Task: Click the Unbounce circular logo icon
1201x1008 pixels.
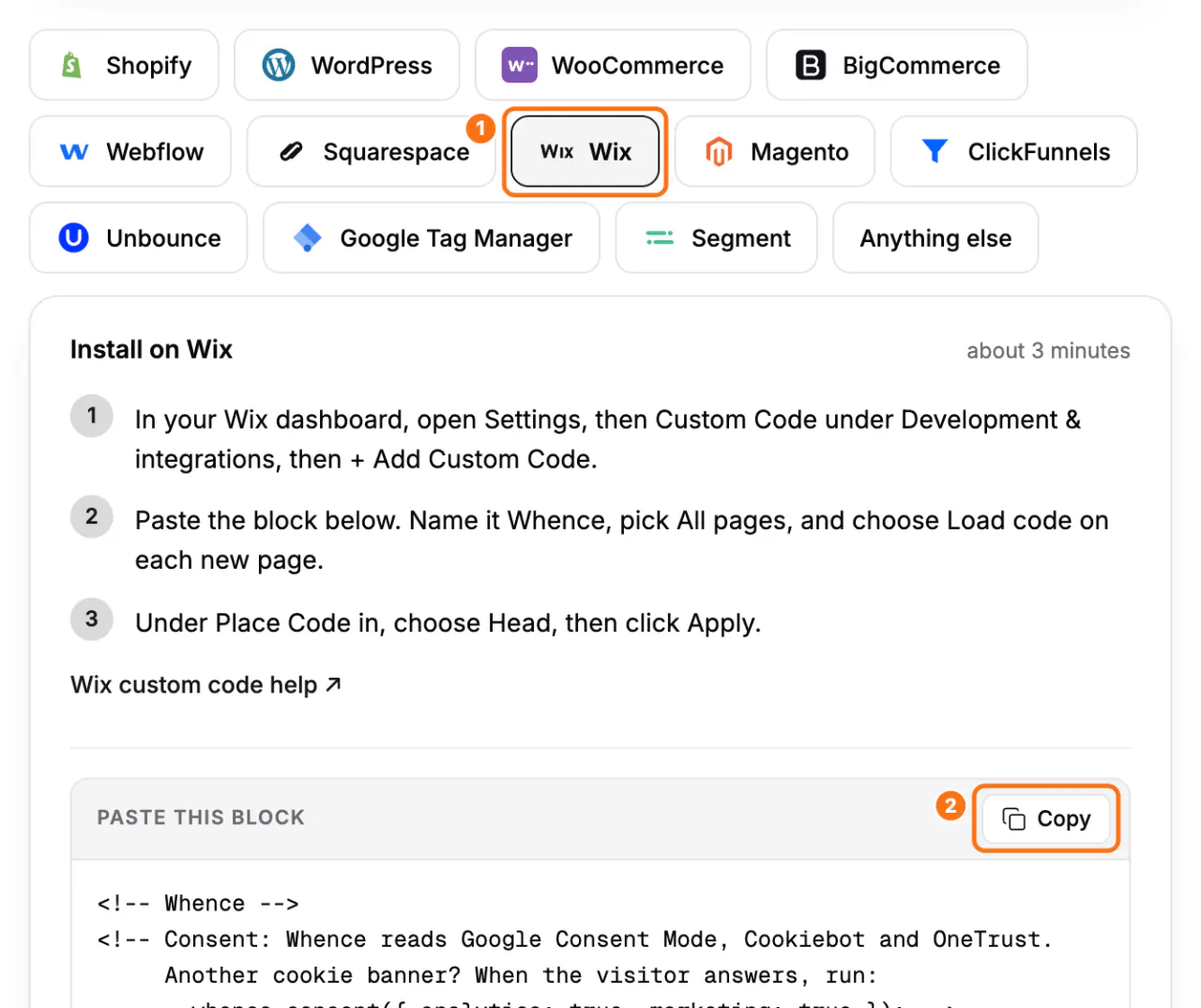Action: tap(74, 237)
